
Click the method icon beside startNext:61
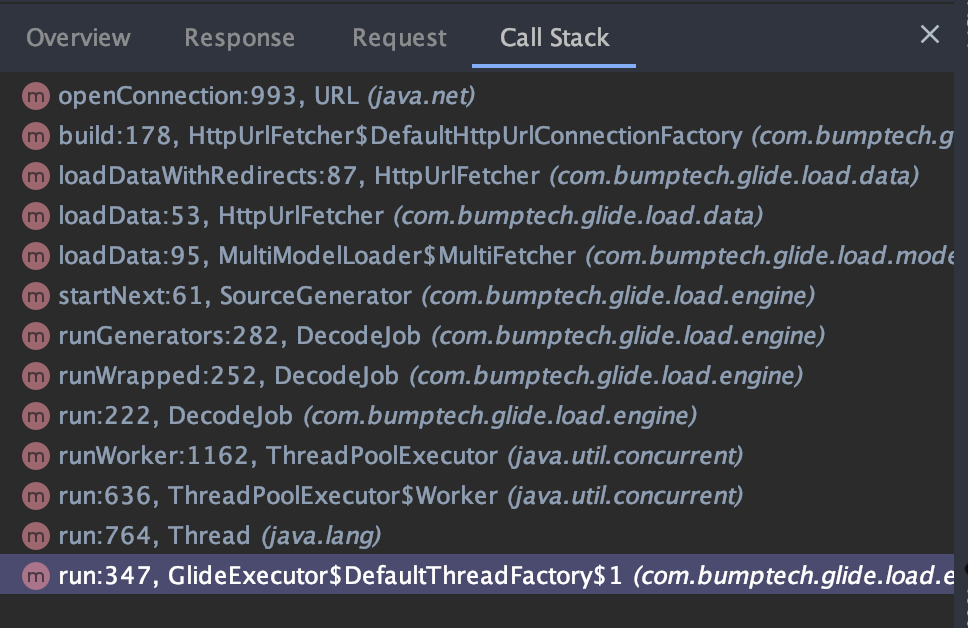pos(36,296)
